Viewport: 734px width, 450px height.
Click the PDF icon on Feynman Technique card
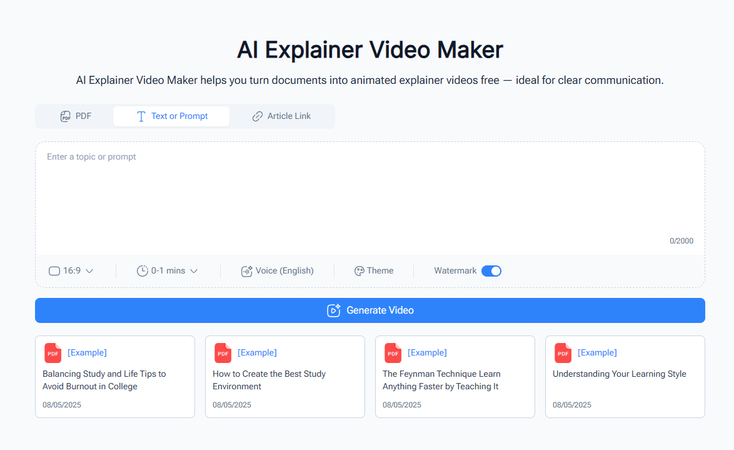click(393, 353)
